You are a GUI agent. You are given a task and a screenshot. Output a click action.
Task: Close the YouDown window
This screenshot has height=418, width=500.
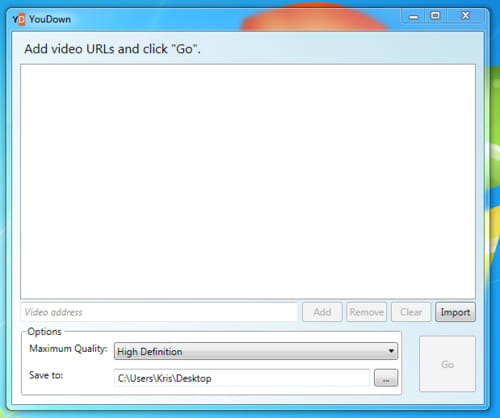(x=465, y=16)
